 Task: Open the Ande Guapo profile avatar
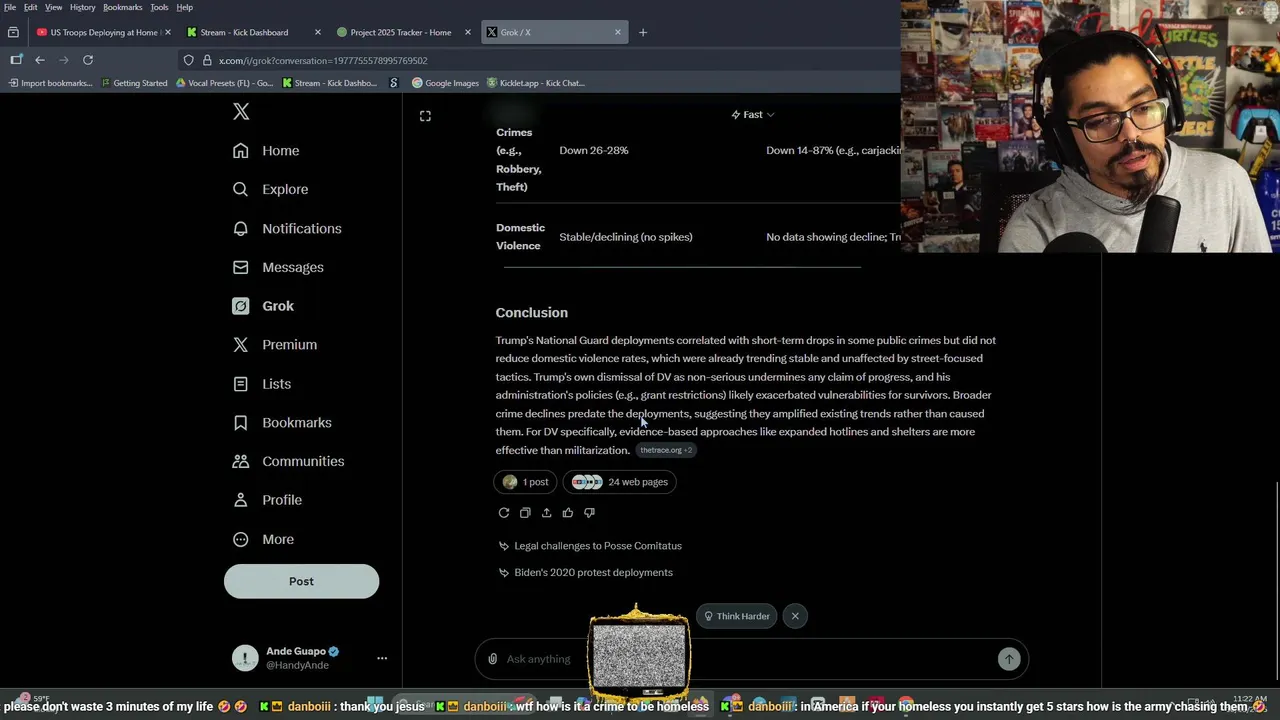click(245, 657)
